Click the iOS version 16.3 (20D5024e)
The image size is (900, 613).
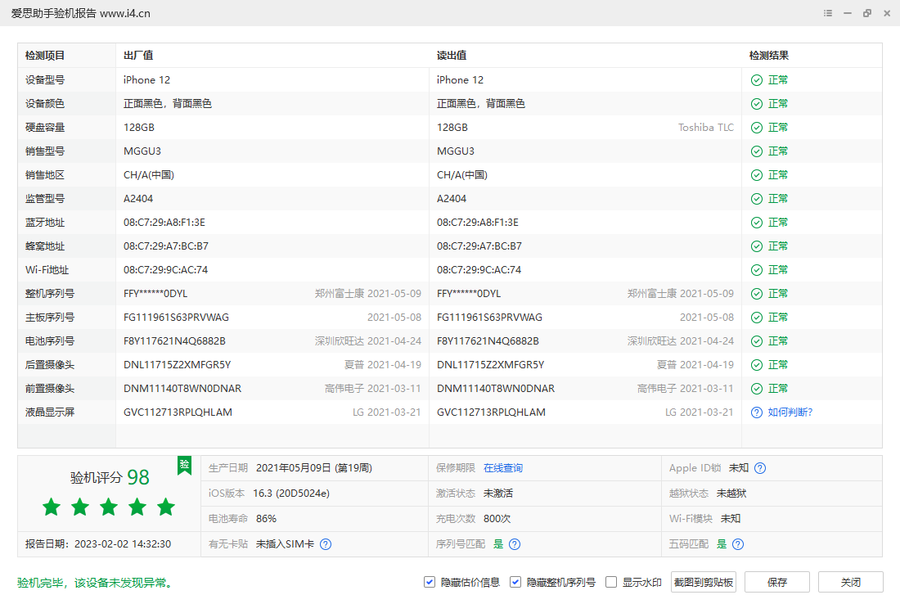click(291, 494)
